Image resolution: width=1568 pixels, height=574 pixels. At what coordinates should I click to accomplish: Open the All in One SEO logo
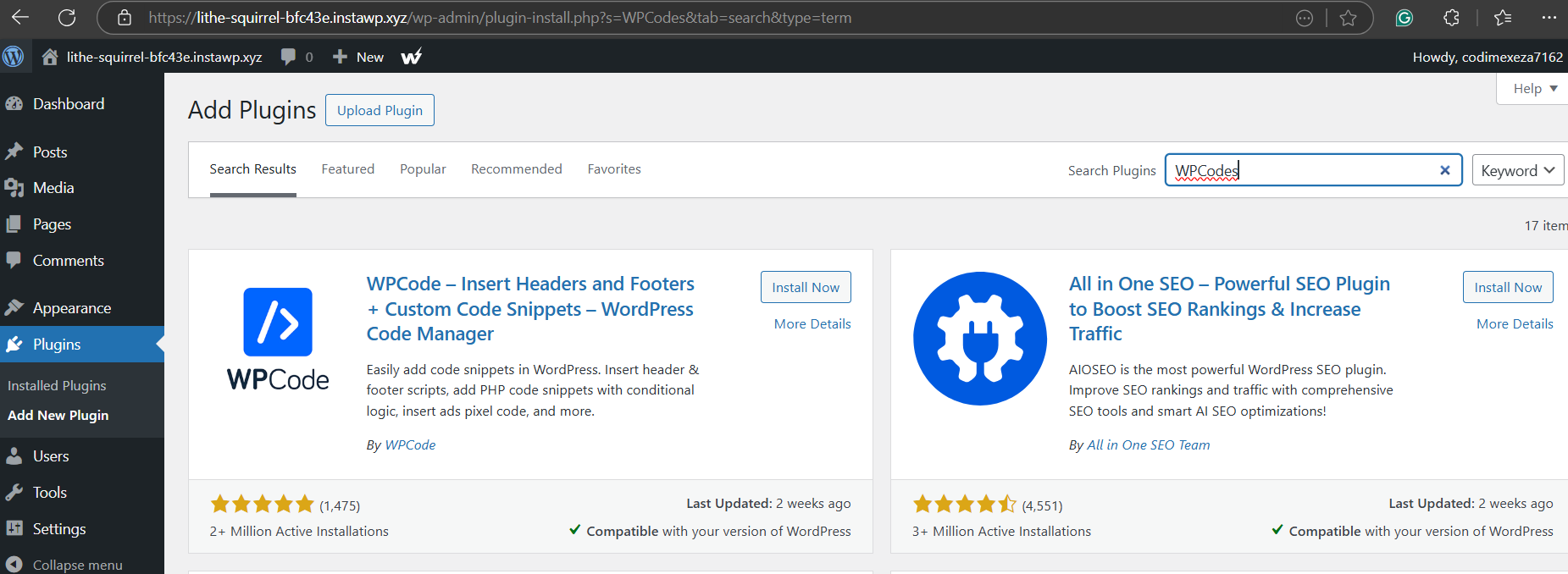(980, 339)
